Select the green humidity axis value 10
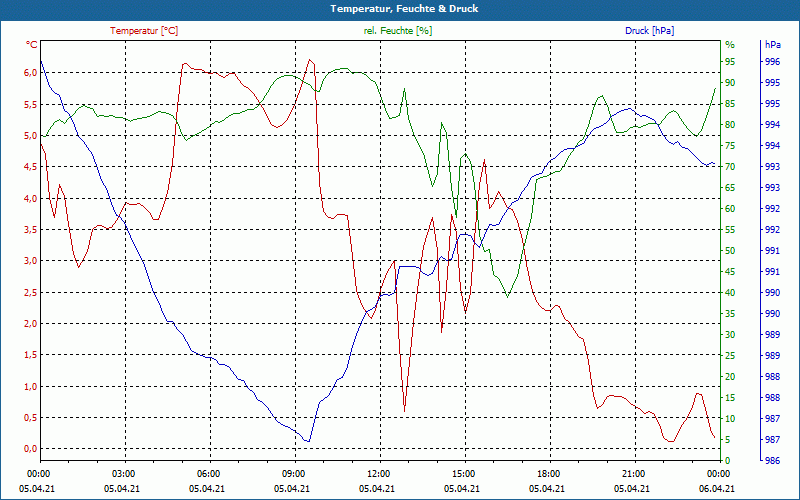 pyautogui.click(x=730, y=418)
